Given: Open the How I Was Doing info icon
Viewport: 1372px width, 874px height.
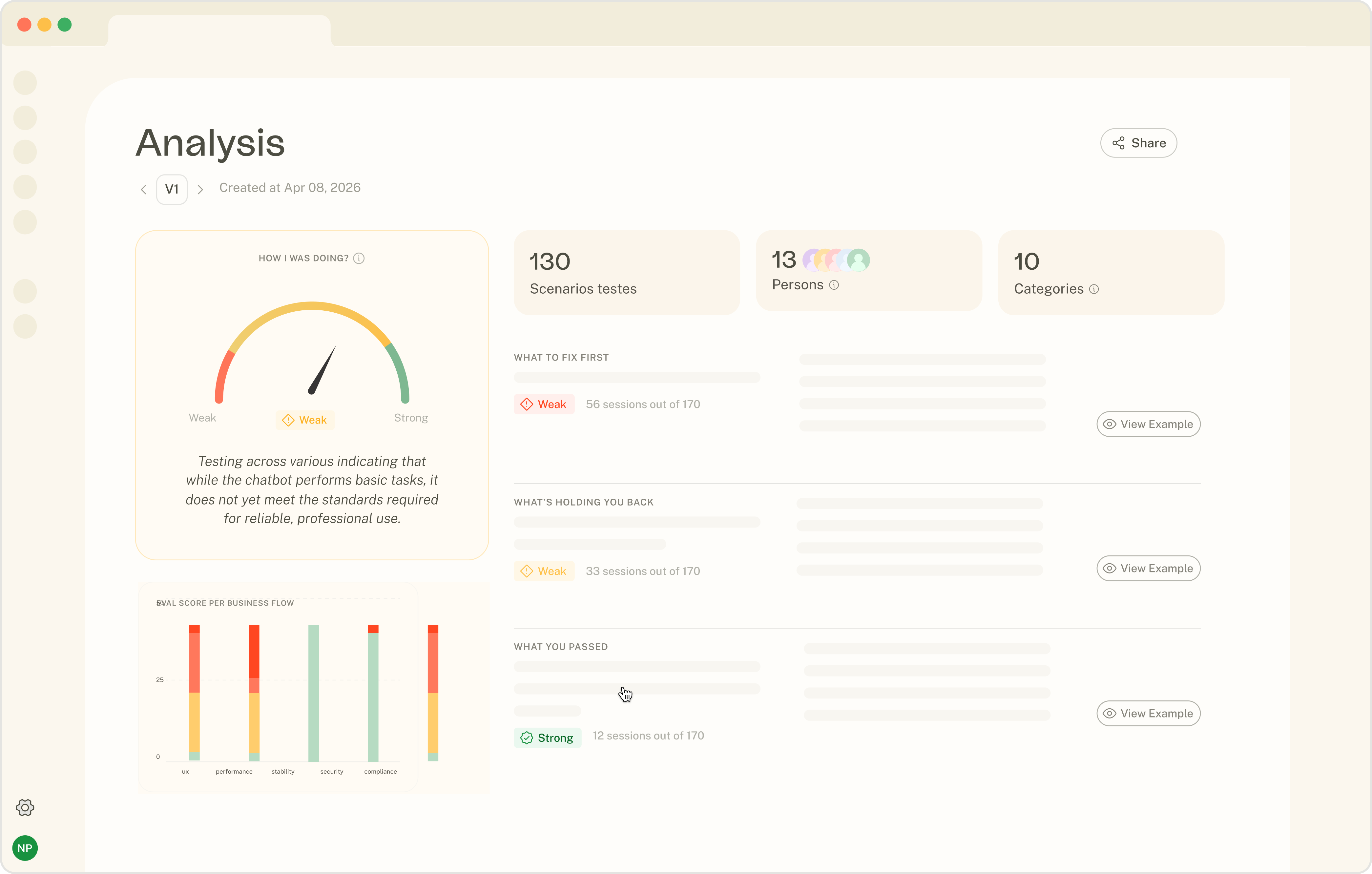Looking at the screenshot, I should click(359, 258).
